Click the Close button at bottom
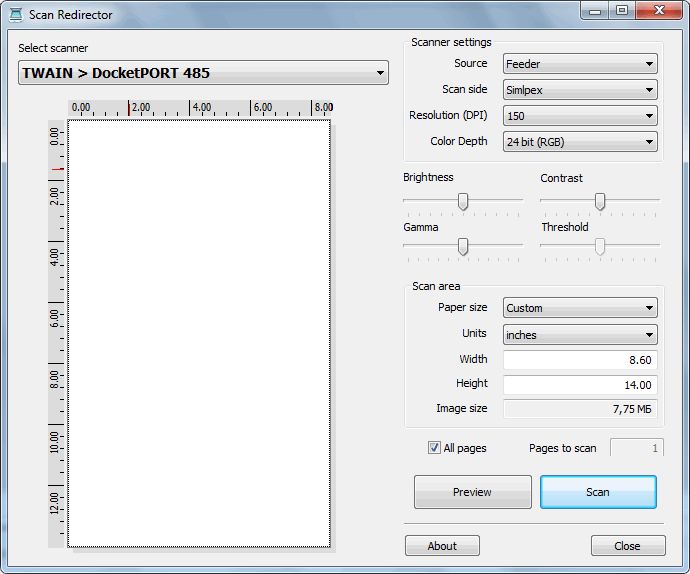 [628, 546]
